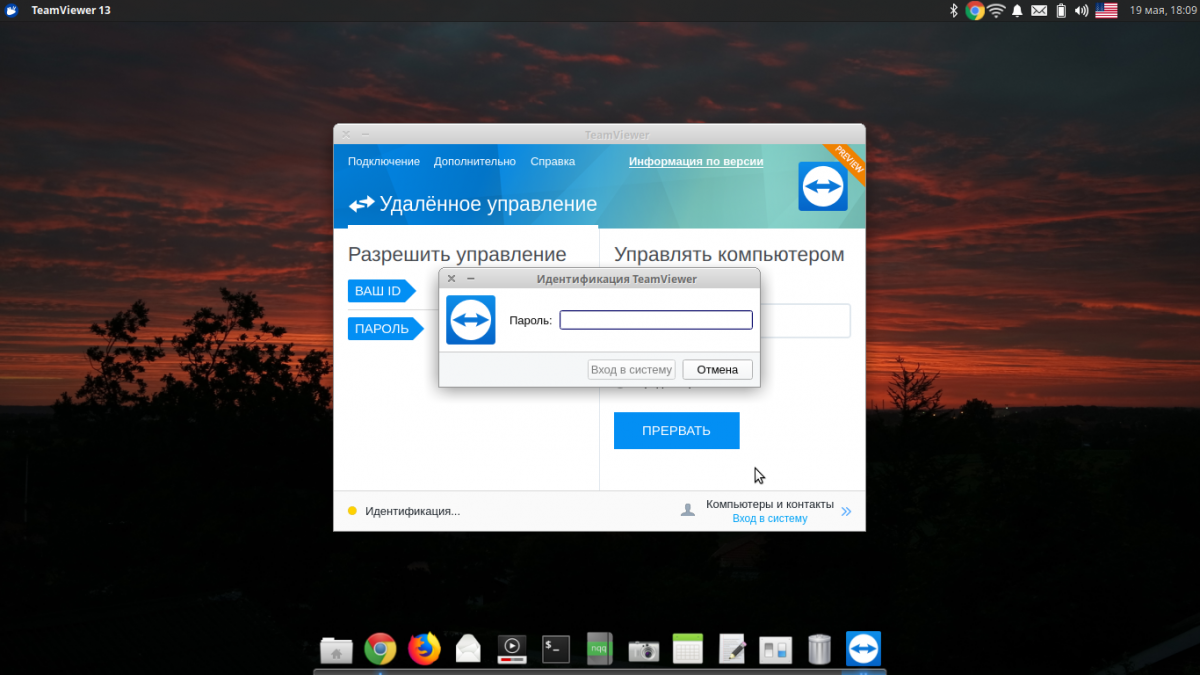This screenshot has width=1200, height=675.
Task: Open the volume control in top panel
Action: tap(1081, 10)
